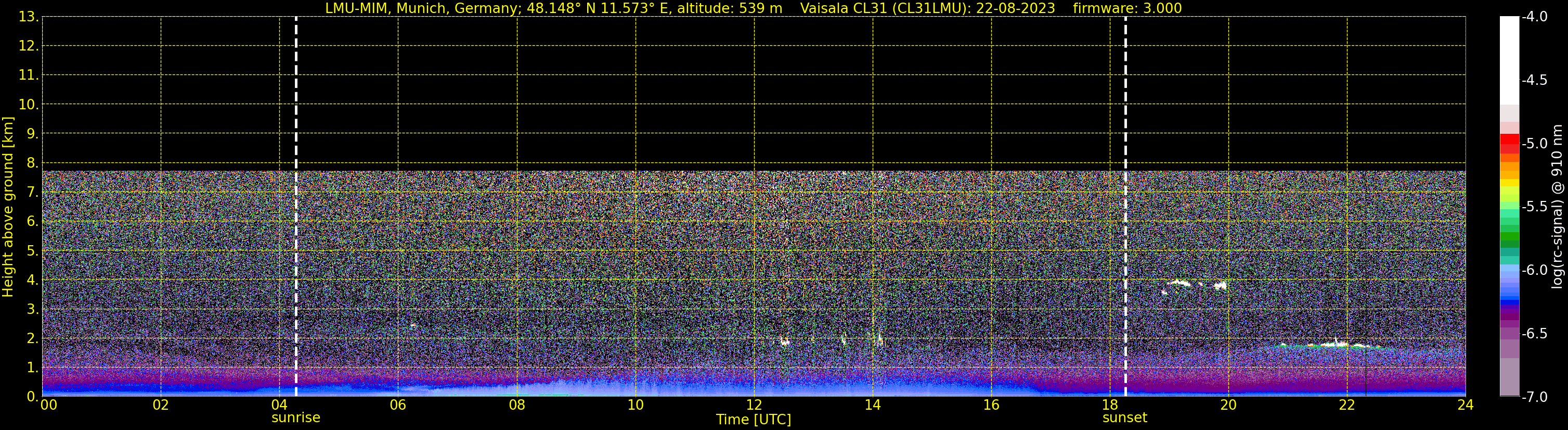
Task: Click the '7.' height axis tick label
Action: coord(32,193)
